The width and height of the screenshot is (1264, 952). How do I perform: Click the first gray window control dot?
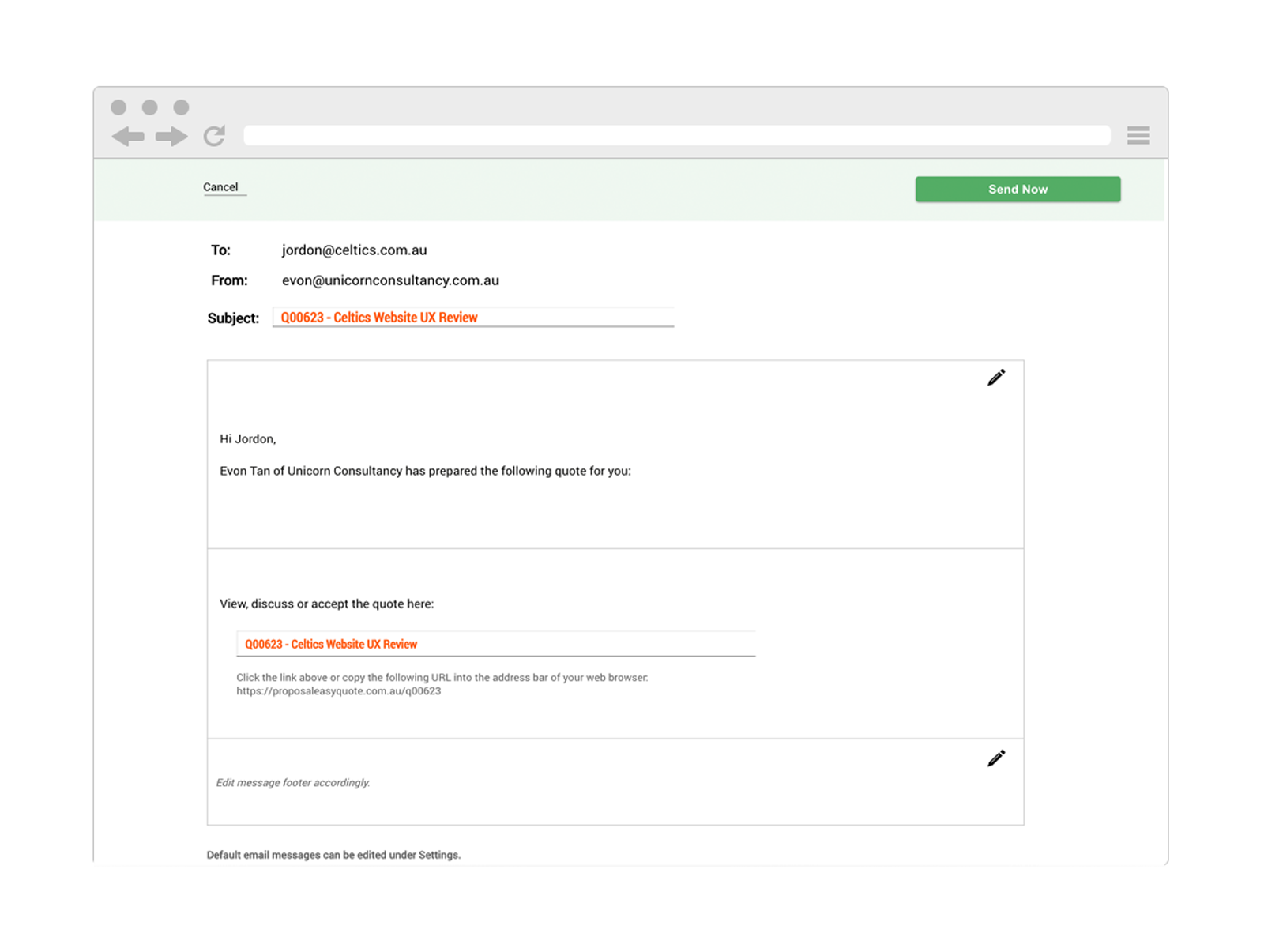click(118, 107)
